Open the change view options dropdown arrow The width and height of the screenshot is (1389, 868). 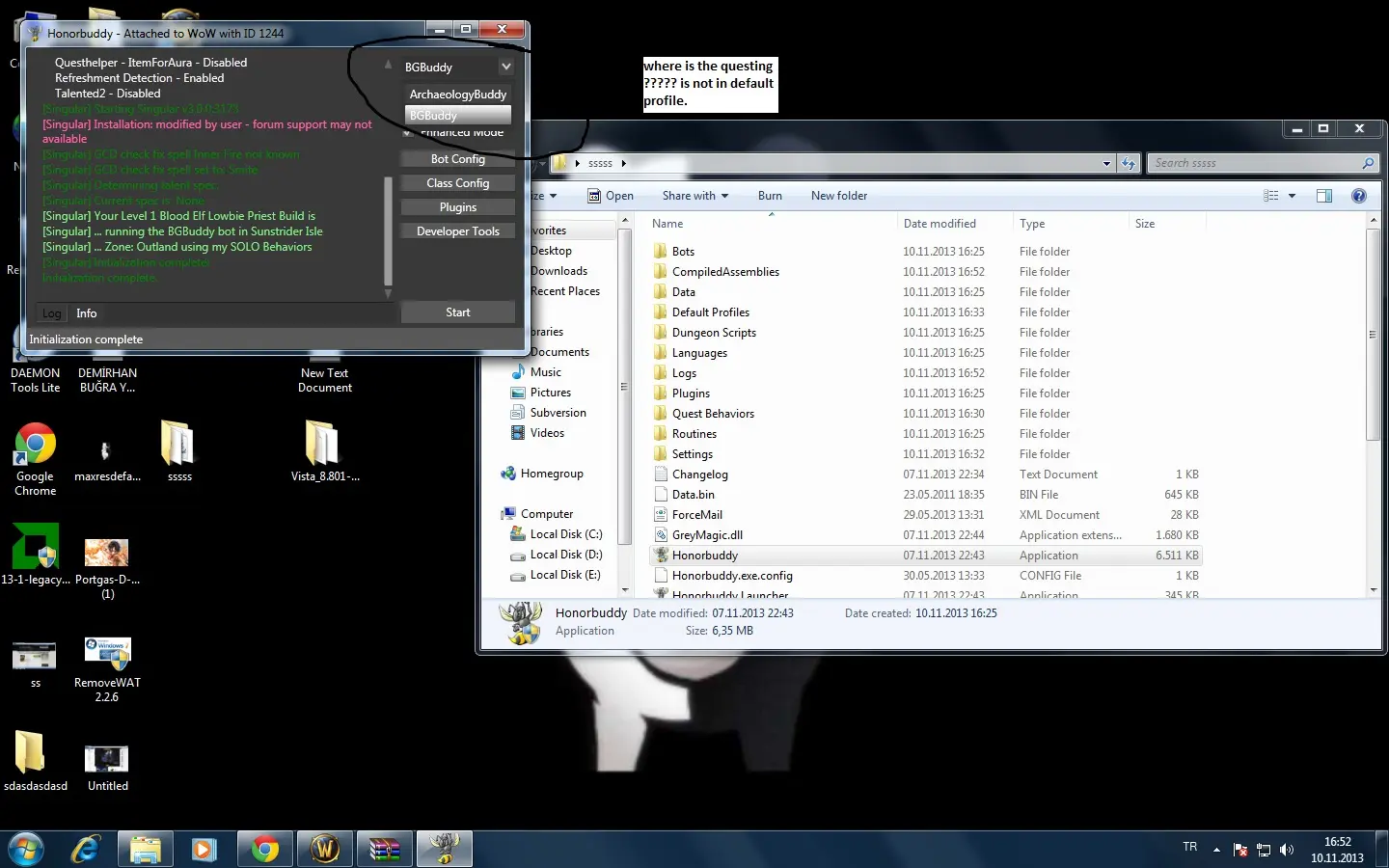pos(1292,196)
